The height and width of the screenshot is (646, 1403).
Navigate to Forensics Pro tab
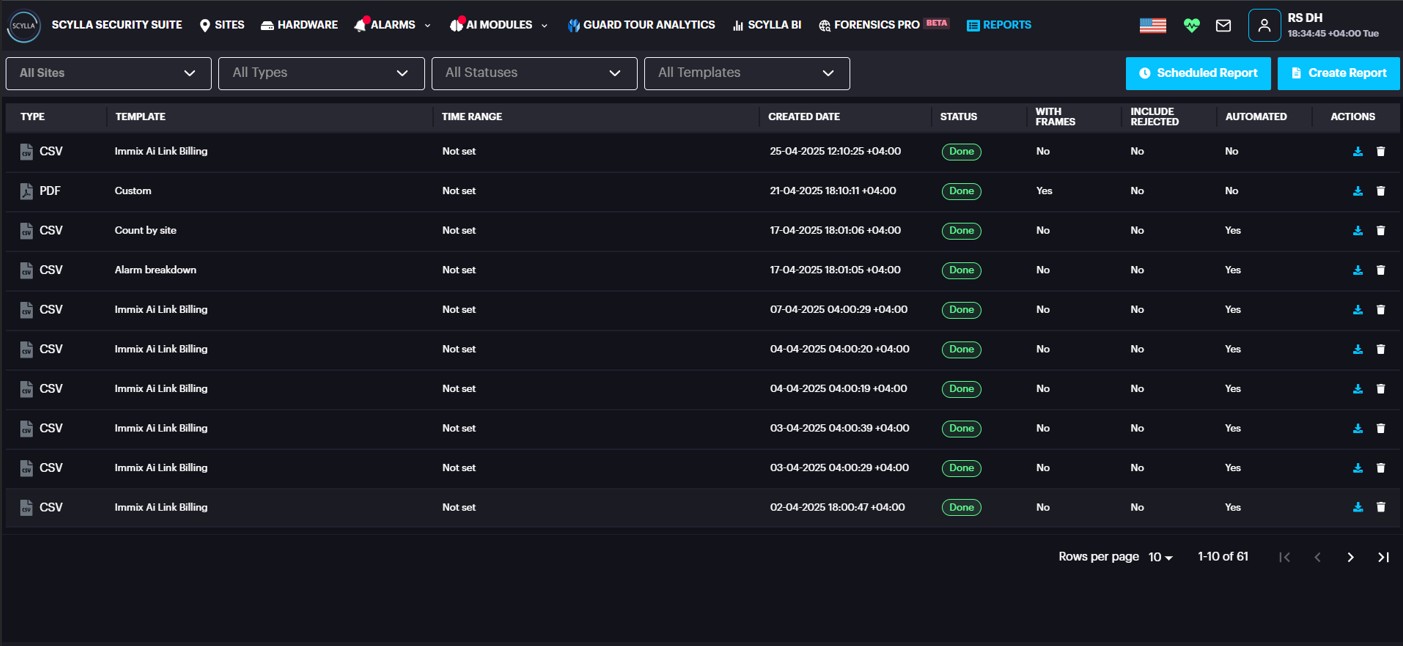(x=876, y=25)
